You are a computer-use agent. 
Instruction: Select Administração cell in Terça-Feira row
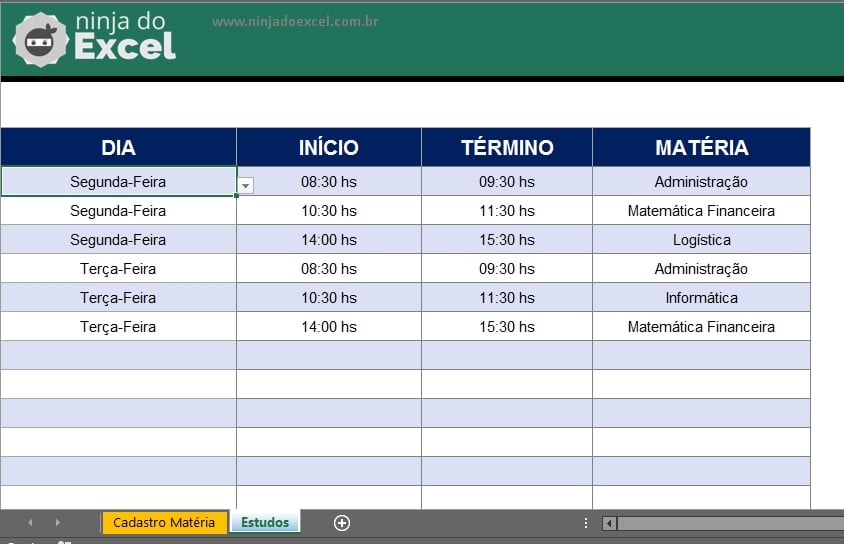pos(701,269)
